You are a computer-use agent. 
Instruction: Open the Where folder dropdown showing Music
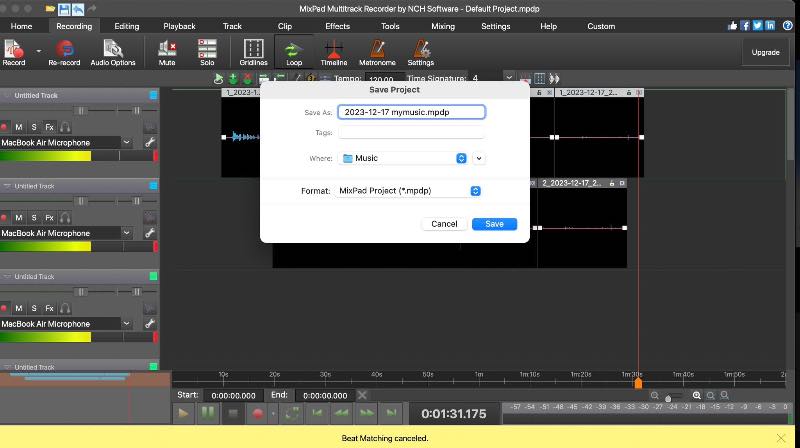(x=404, y=158)
